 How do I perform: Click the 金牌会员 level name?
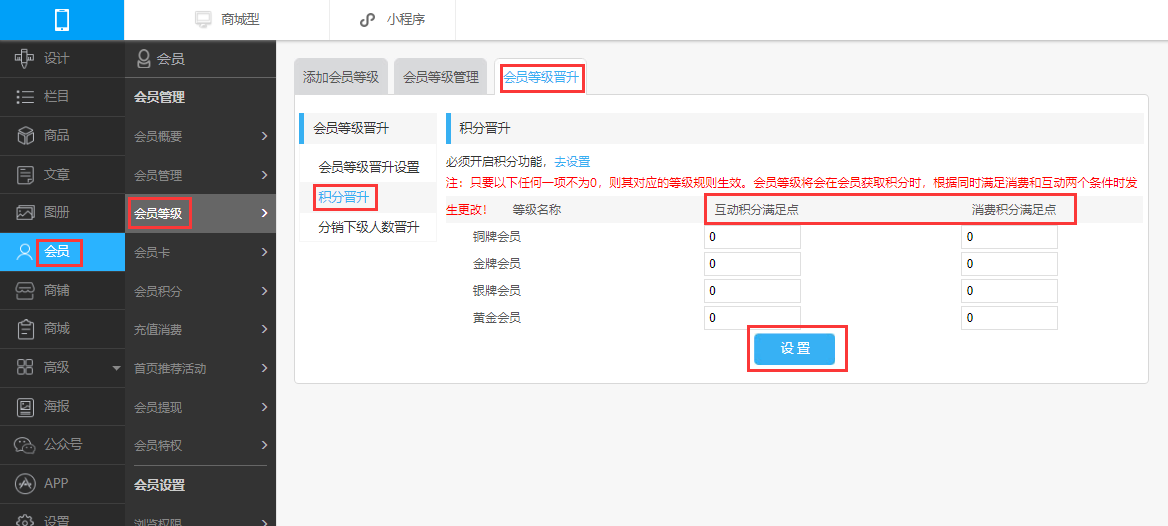(496, 264)
